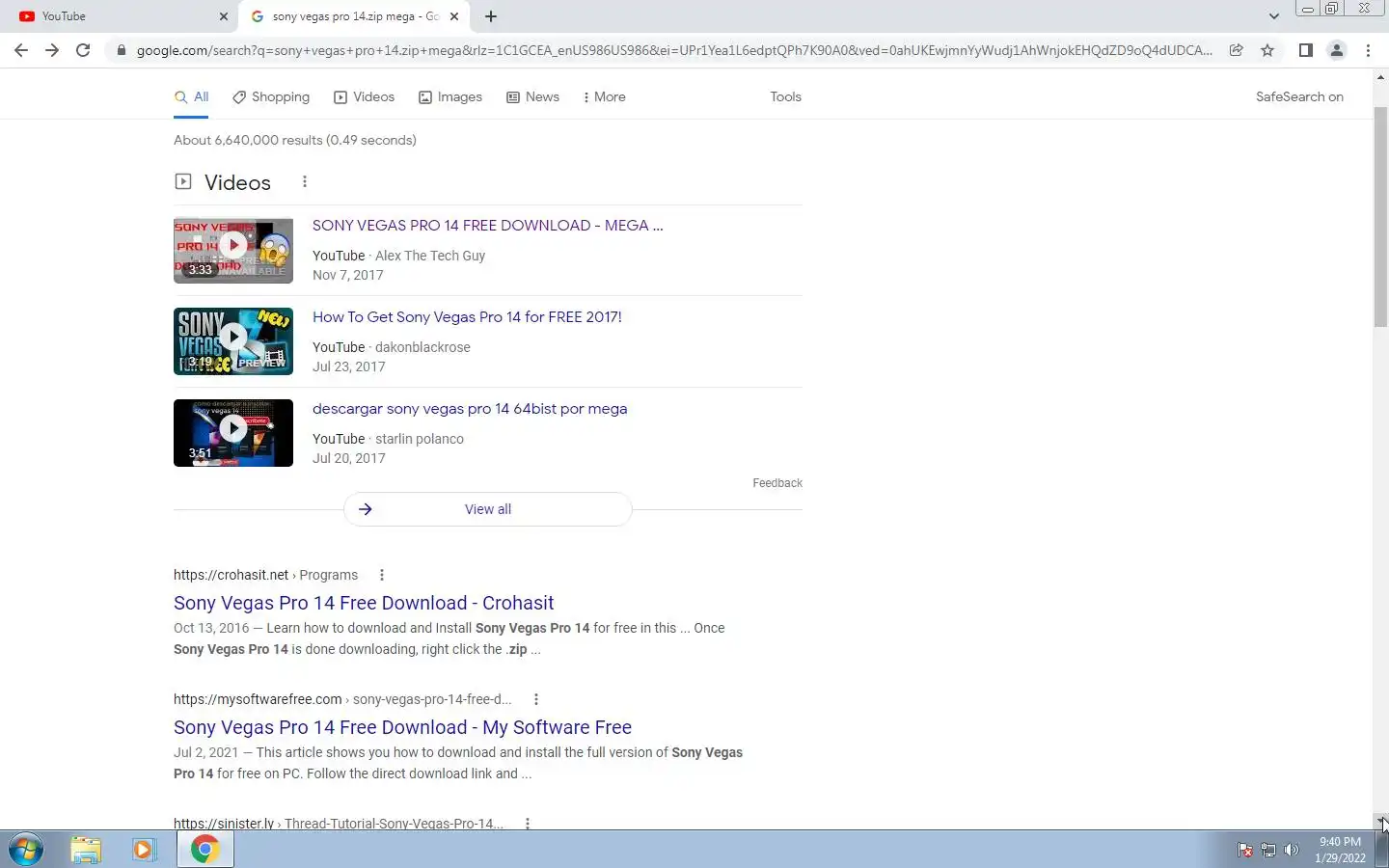Open SafeSearch on settings
Screen dimensions: 1389x868
click(x=1299, y=96)
